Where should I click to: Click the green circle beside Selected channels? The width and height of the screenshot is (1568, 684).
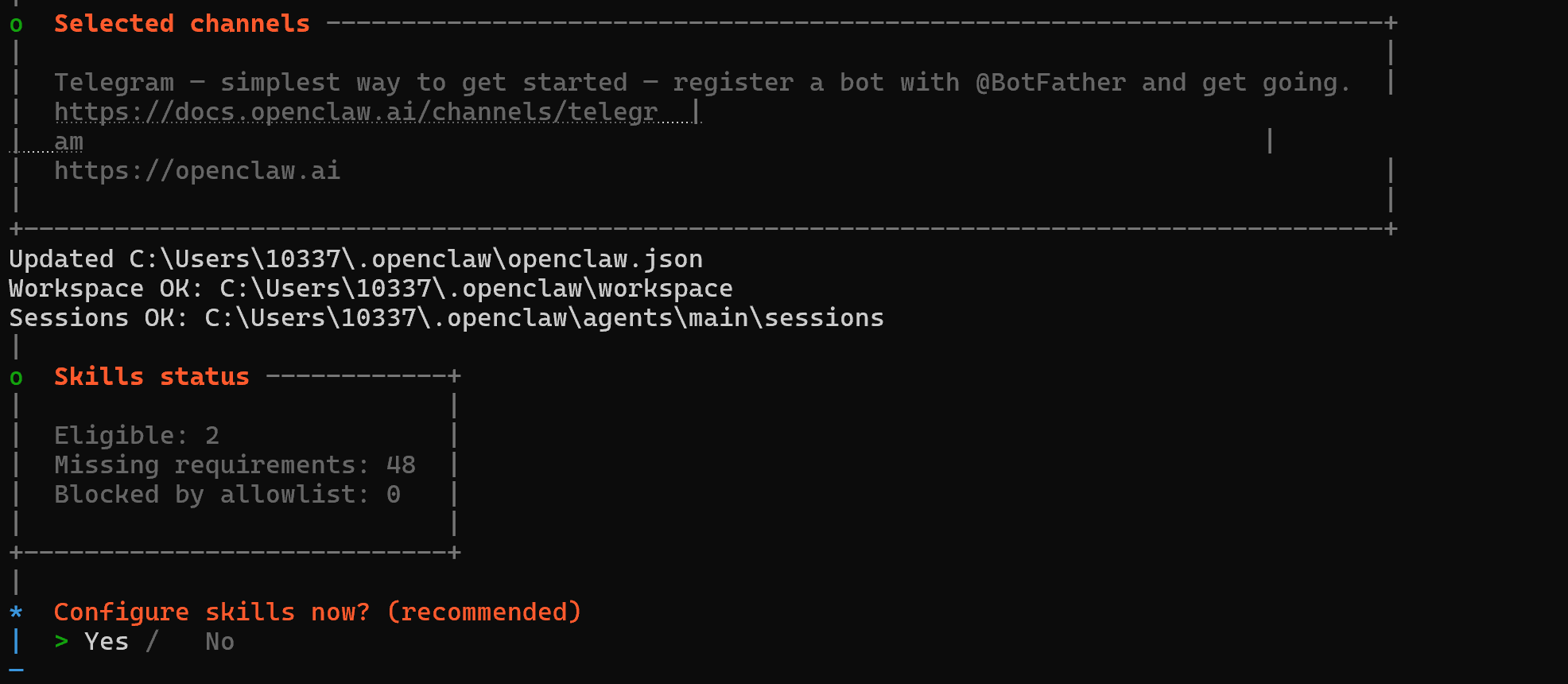[16, 25]
